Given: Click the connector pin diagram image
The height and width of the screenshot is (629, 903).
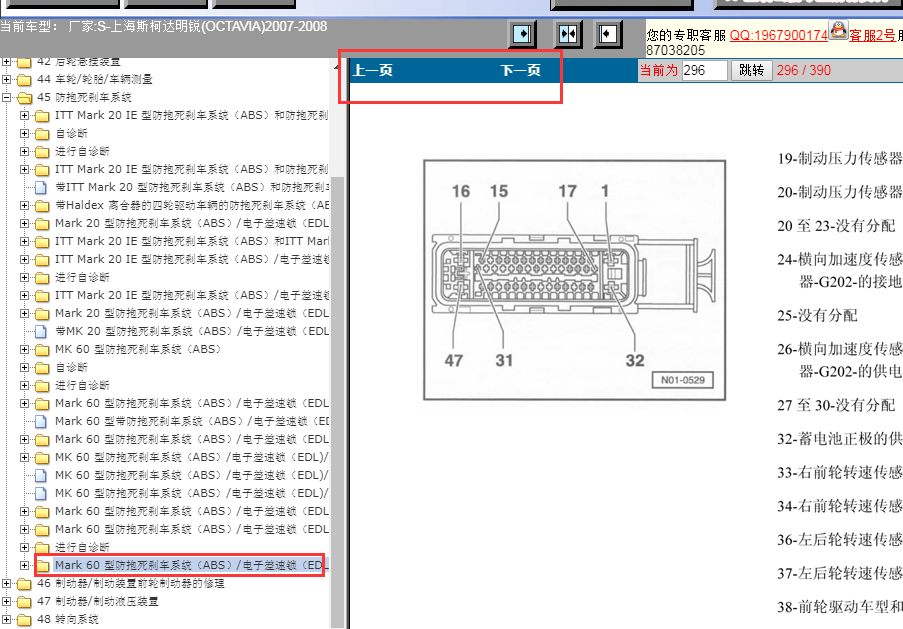Looking at the screenshot, I should point(574,280).
